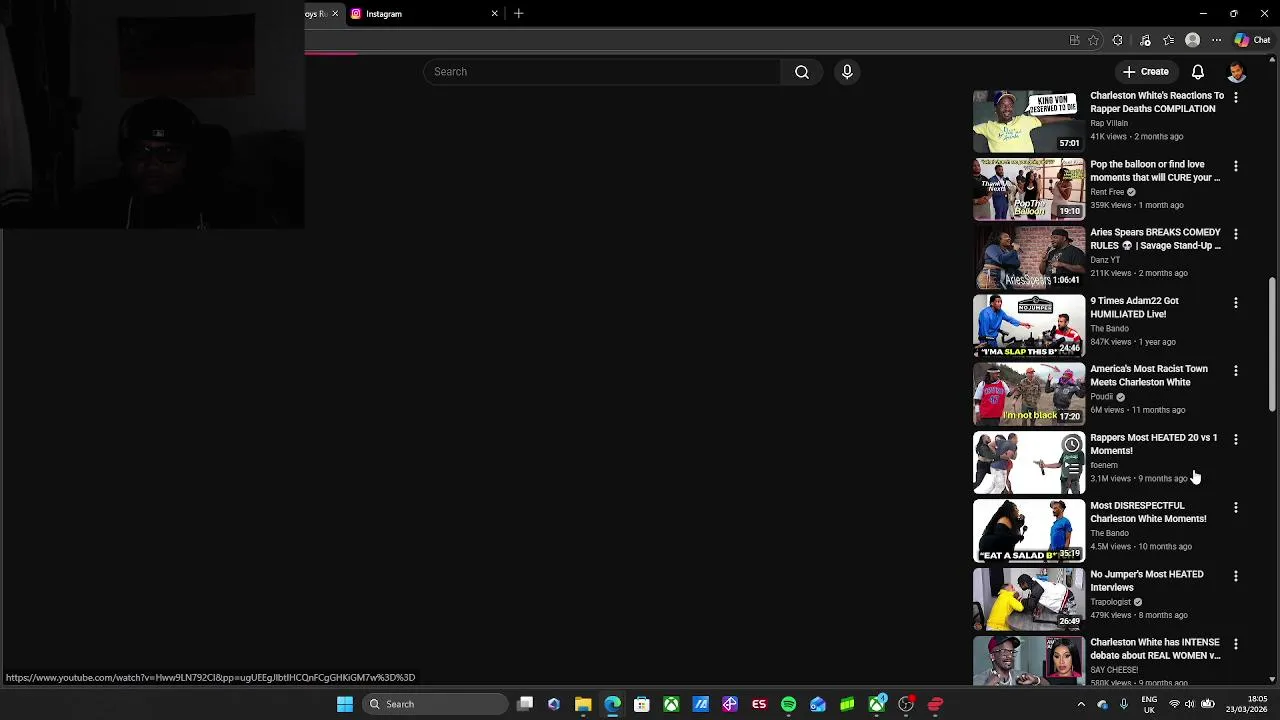The height and width of the screenshot is (720, 1280).
Task: Click the taskbar Search box
Action: click(x=435, y=704)
